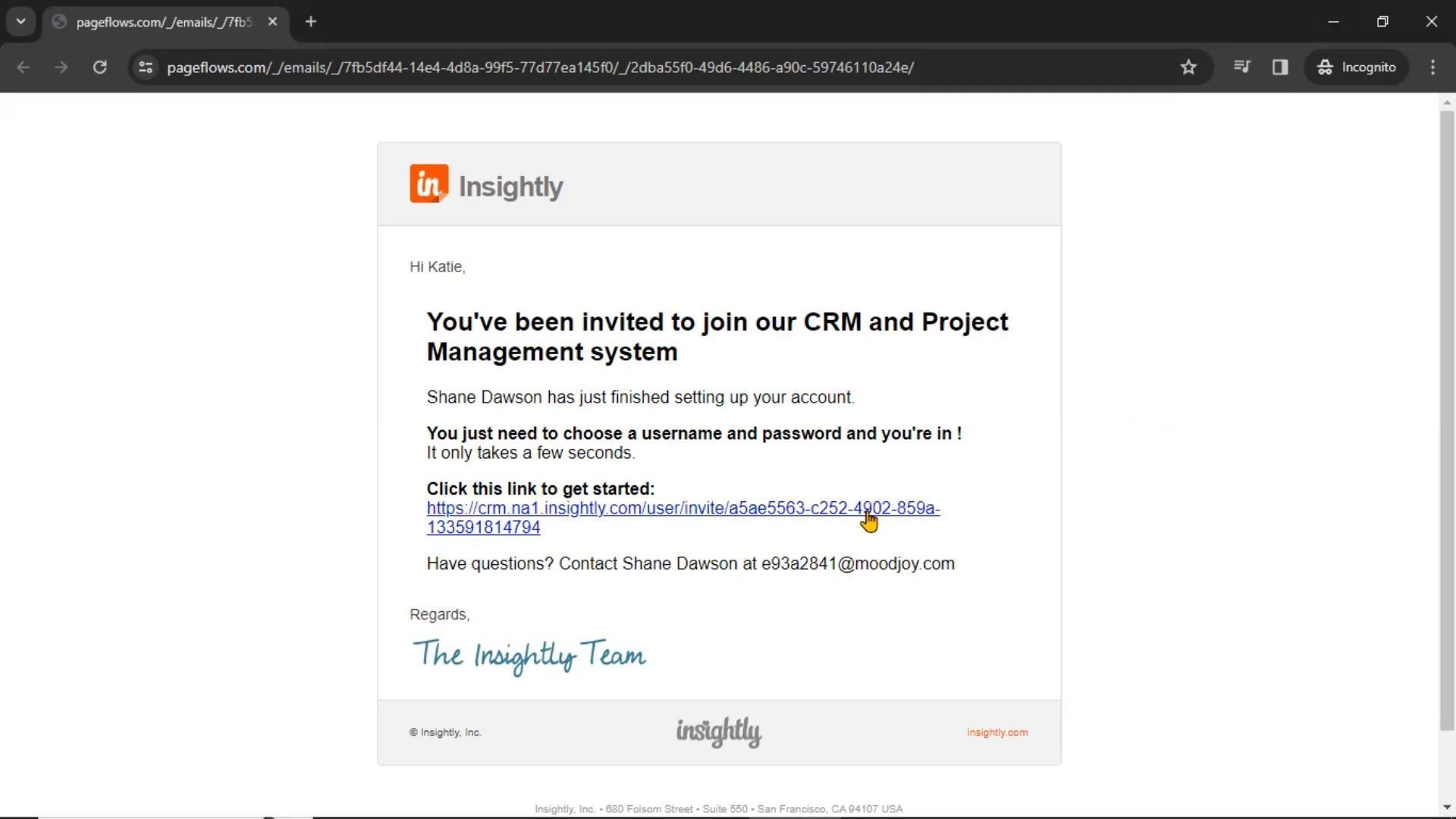Click The Insightly Team signature image
The height and width of the screenshot is (819, 1456).
529,655
